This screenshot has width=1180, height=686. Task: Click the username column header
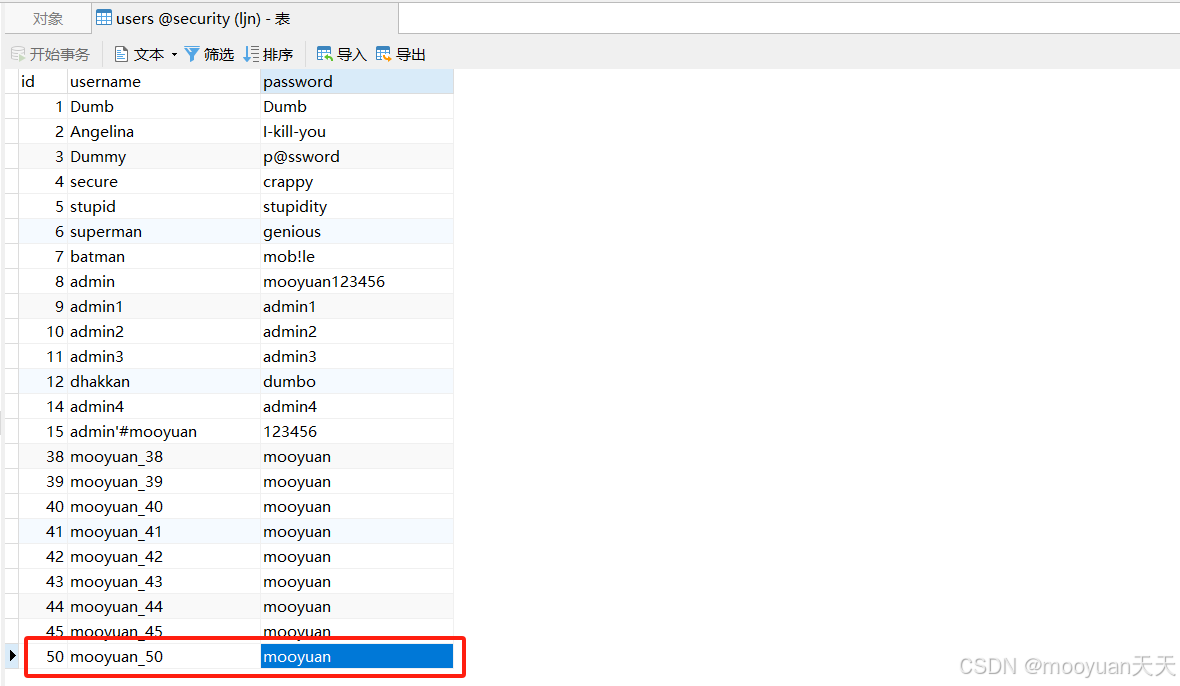coord(163,81)
